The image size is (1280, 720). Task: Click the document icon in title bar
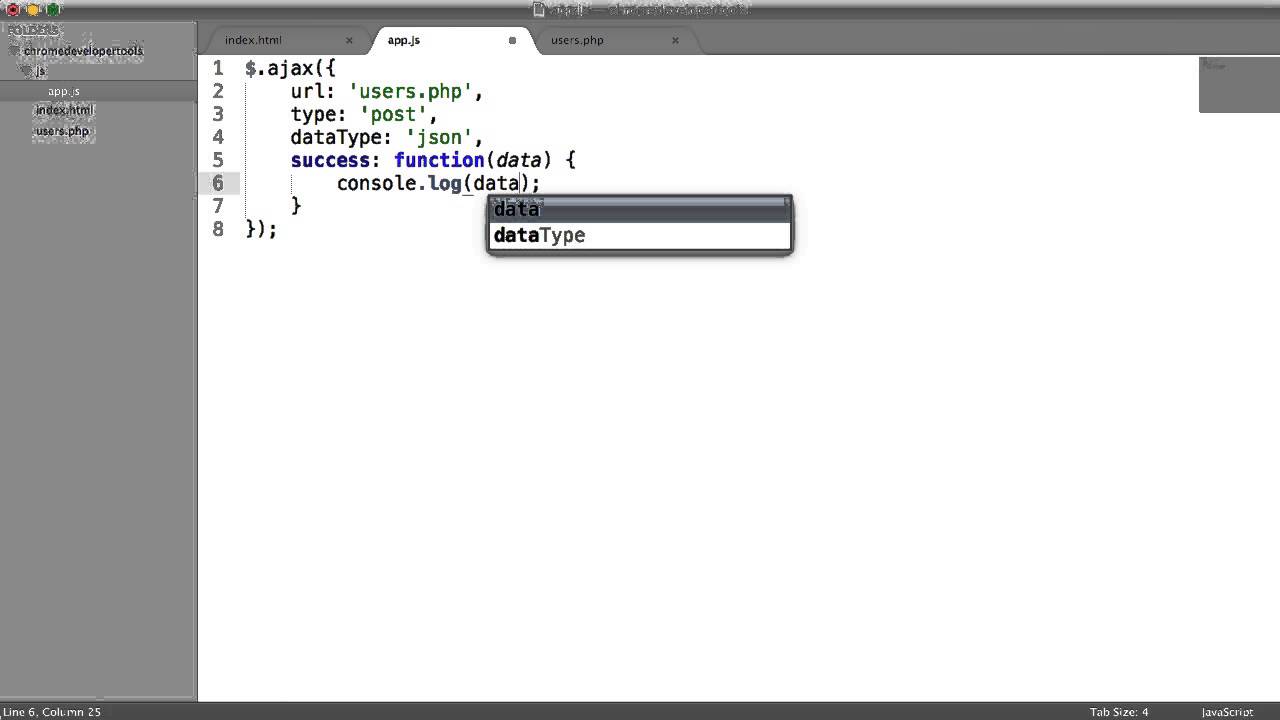(x=539, y=9)
